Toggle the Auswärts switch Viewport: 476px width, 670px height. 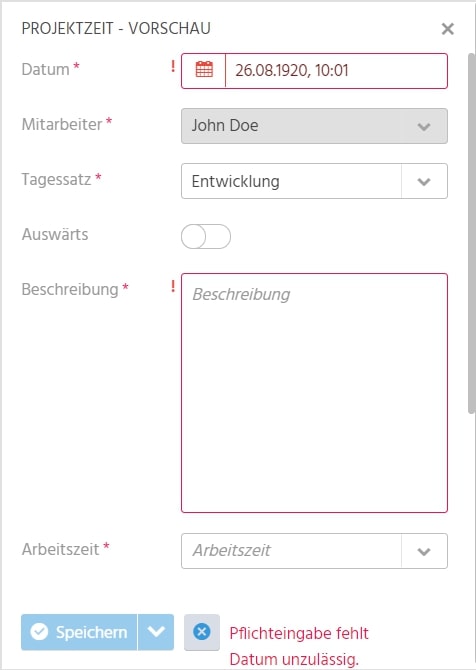206,236
